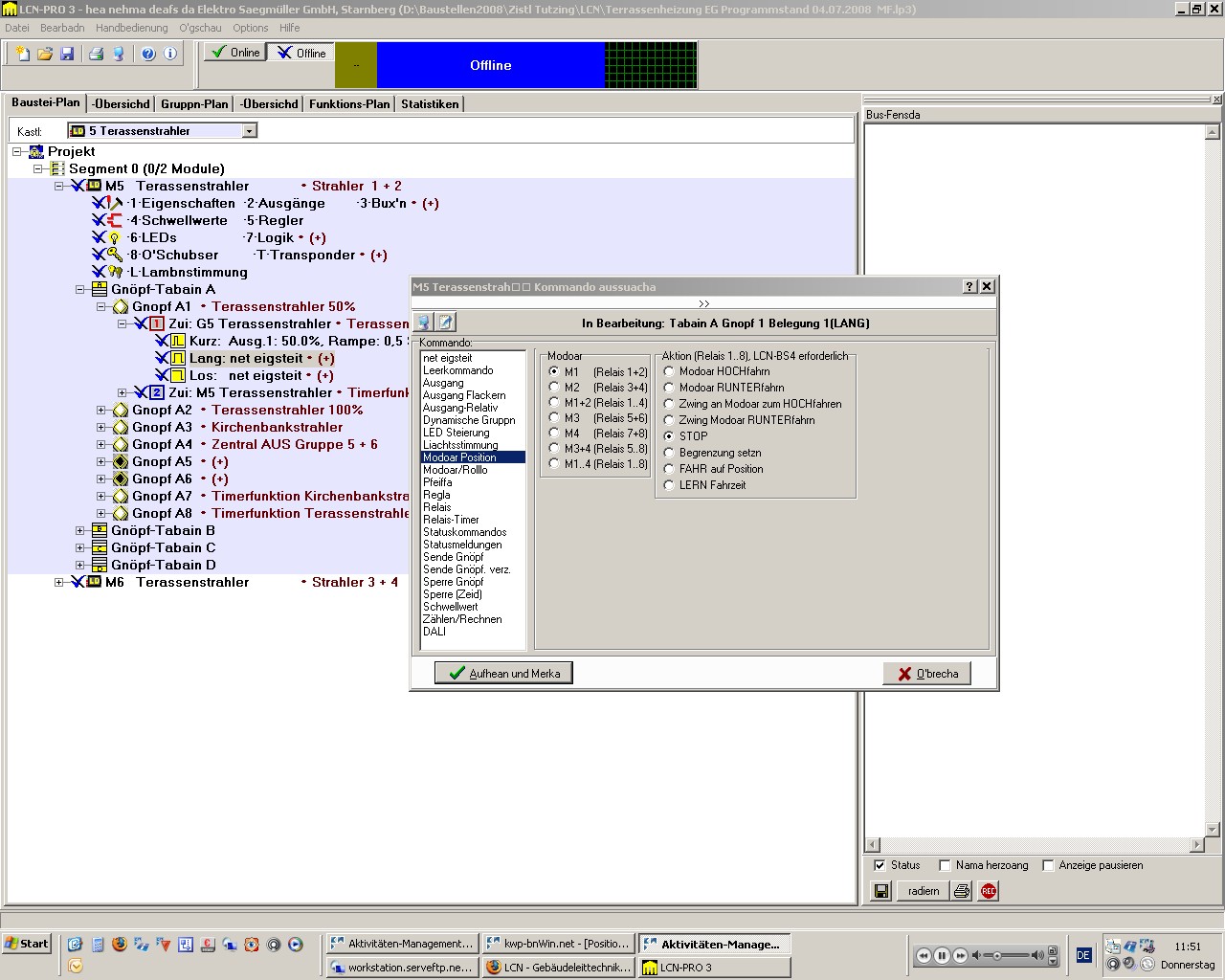Open the Kastl module dropdown
The width and height of the screenshot is (1225, 980).
click(x=249, y=131)
